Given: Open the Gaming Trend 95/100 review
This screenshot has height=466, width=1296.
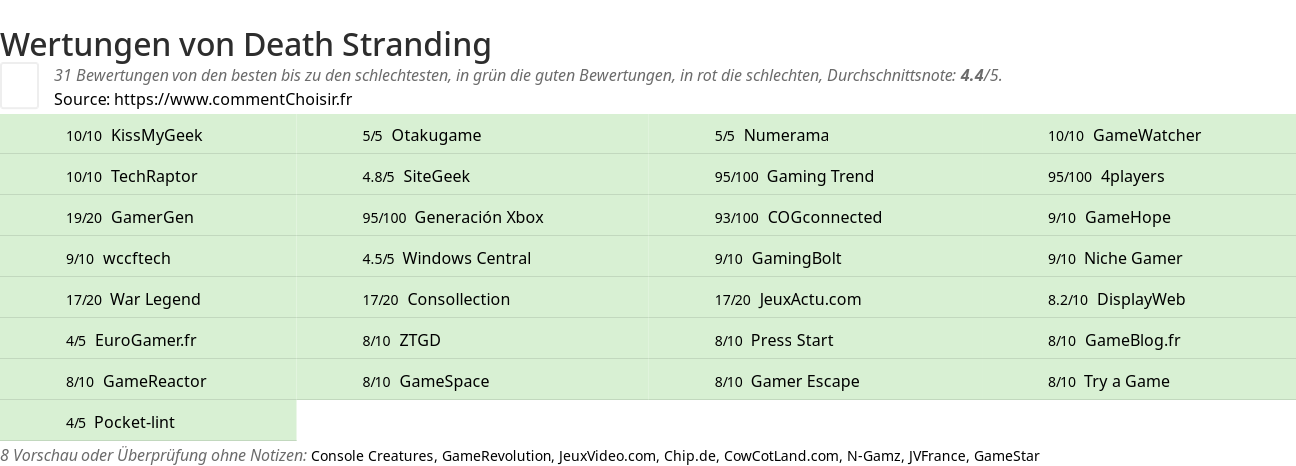Looking at the screenshot, I should coord(825,176).
